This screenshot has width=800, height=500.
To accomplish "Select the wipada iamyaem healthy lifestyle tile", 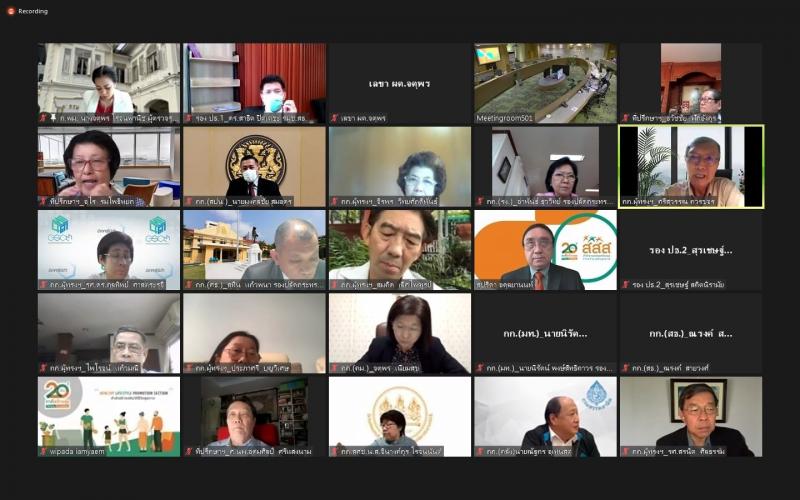I will (x=109, y=416).
